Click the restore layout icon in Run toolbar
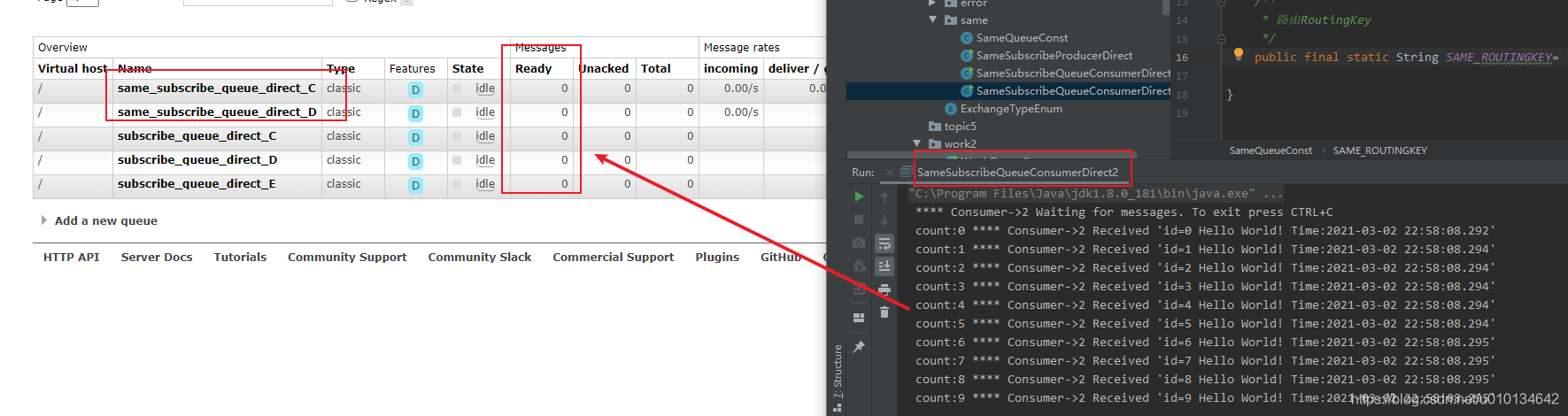Viewport: 1568px width, 416px height. pos(858,318)
